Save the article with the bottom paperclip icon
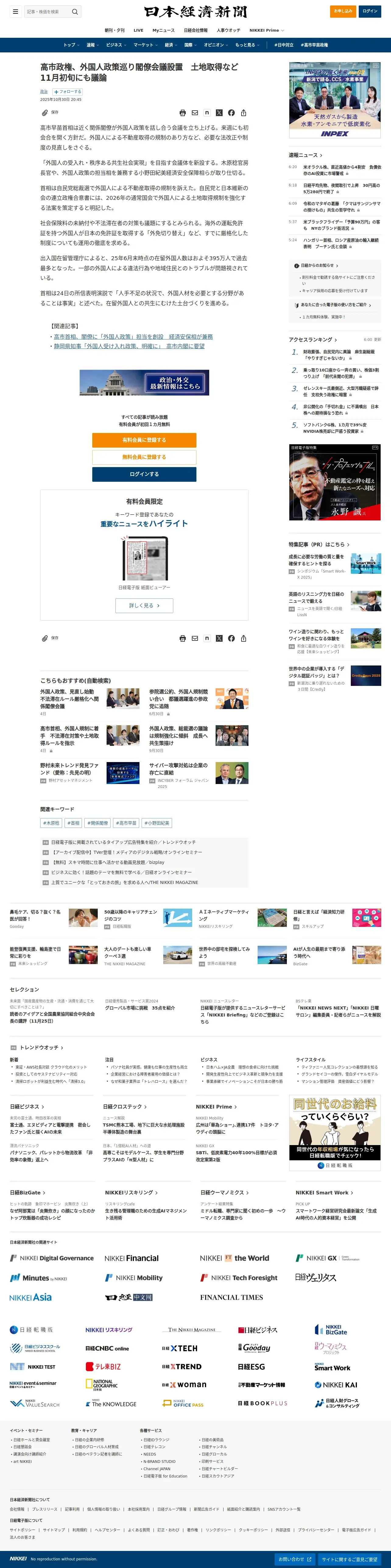The height and width of the screenshot is (1568, 391). pos(44,639)
